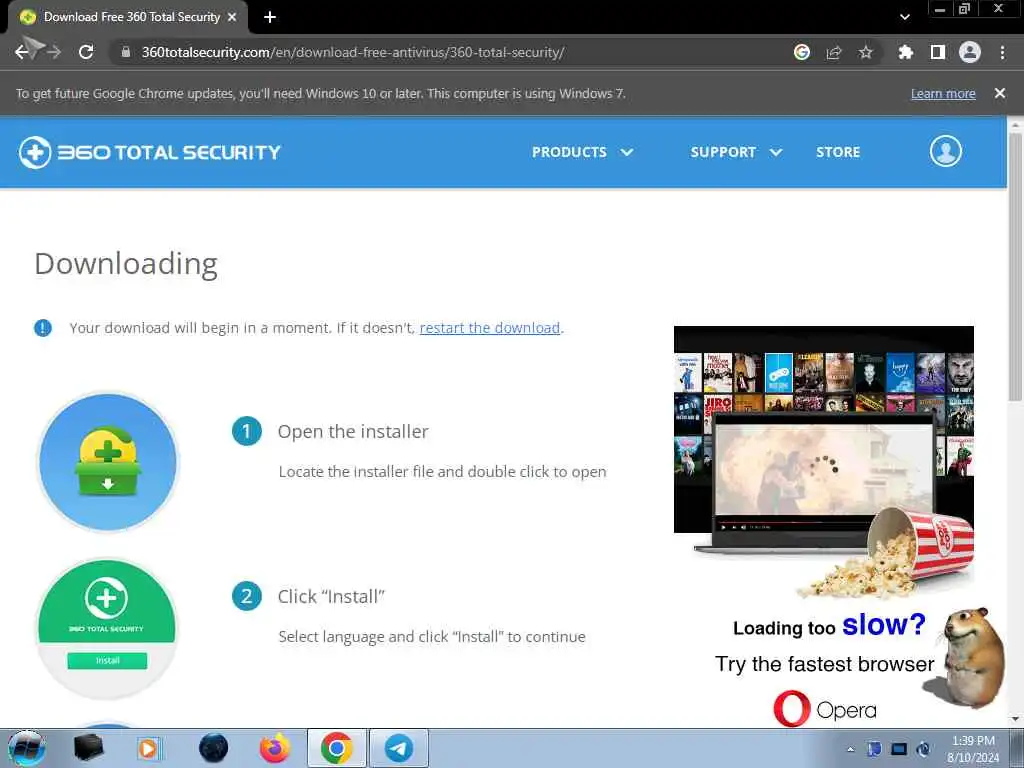The image size is (1024, 768).
Task: Expand the SUPPORT menu
Action: pyautogui.click(x=736, y=152)
